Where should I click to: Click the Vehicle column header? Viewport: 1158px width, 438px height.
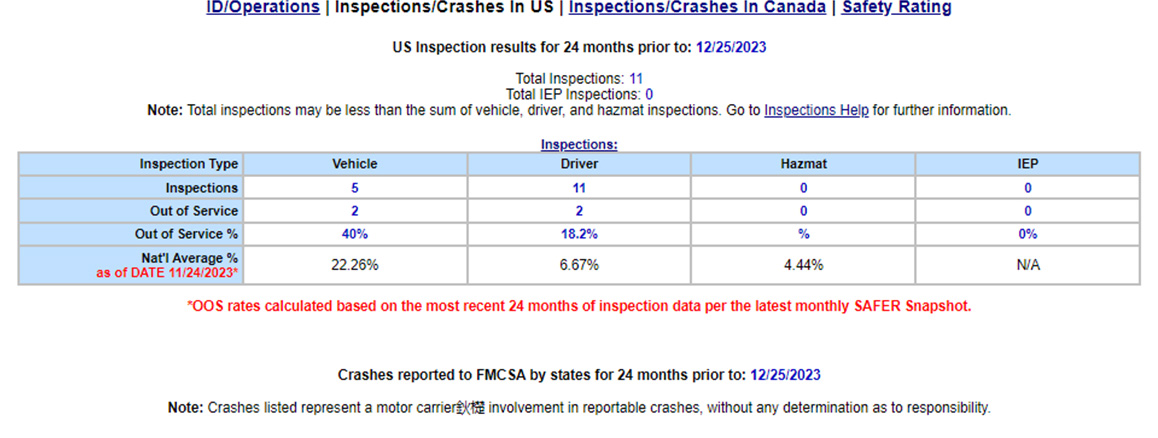point(355,164)
